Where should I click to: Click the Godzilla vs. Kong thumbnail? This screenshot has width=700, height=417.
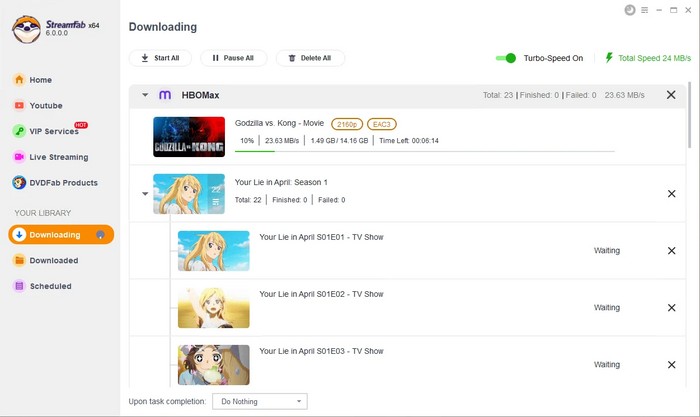pos(189,137)
